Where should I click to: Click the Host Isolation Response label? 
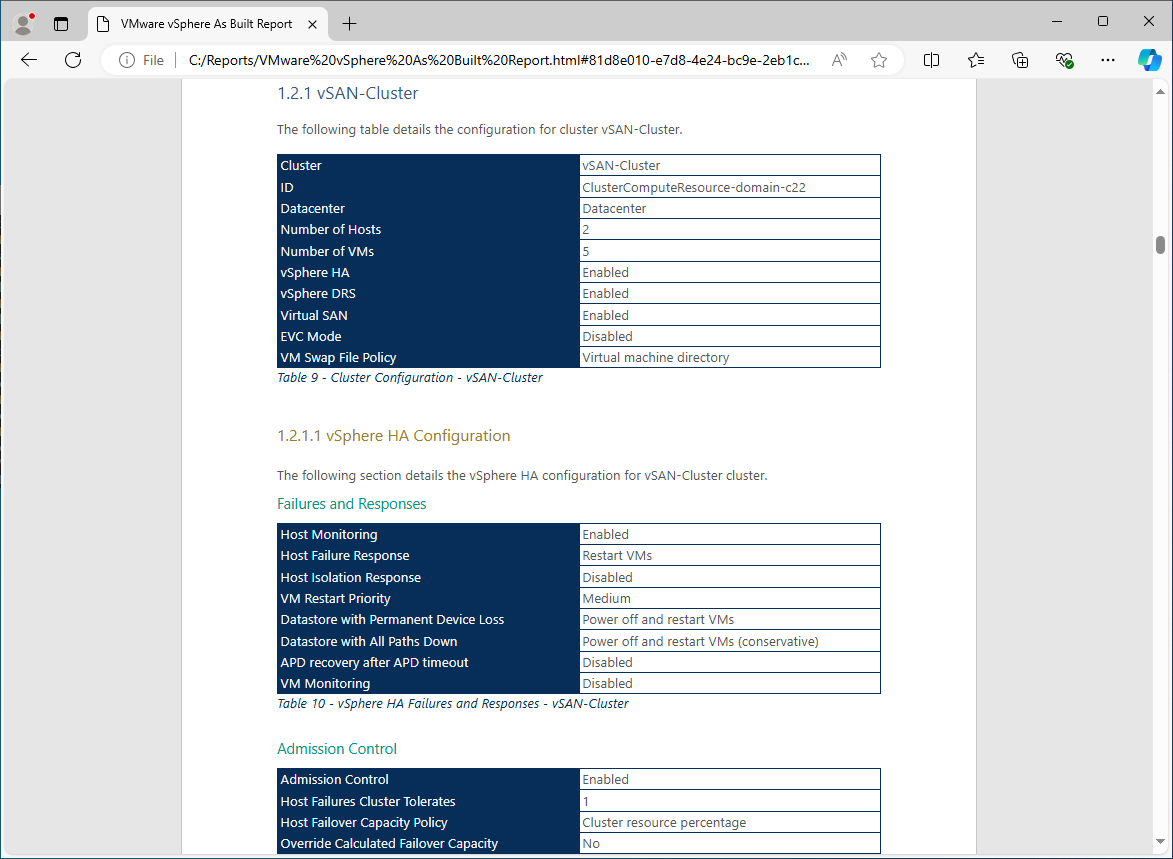click(350, 578)
